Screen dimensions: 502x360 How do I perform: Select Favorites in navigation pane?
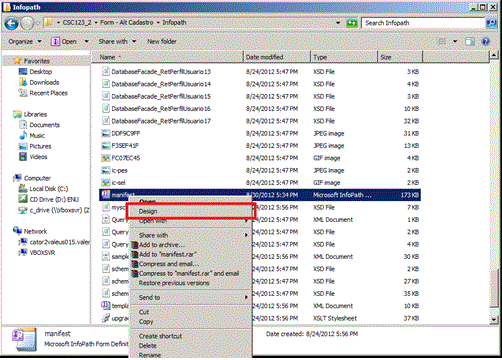pyautogui.click(x=32, y=61)
